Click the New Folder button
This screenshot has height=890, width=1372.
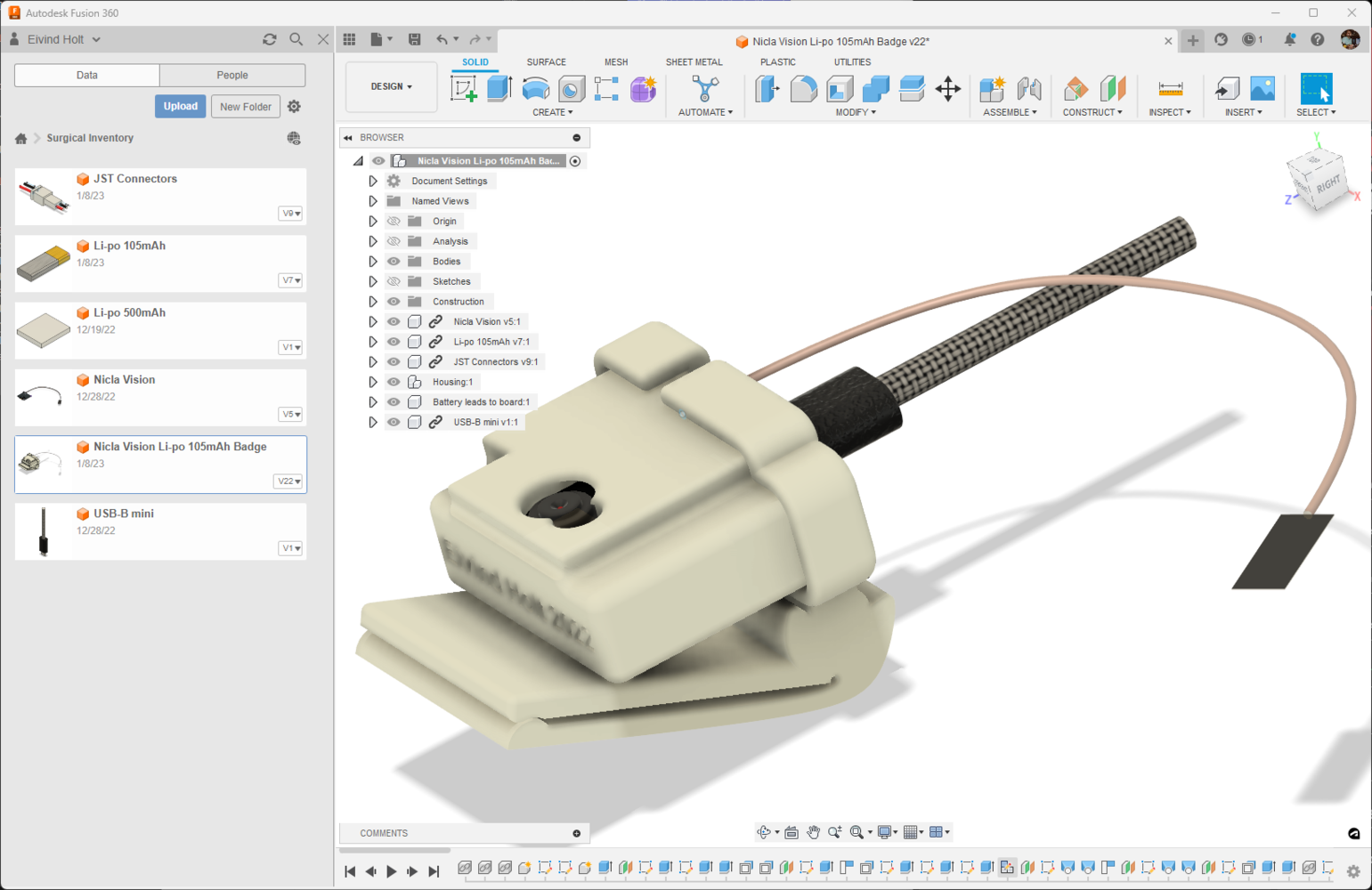coord(246,107)
